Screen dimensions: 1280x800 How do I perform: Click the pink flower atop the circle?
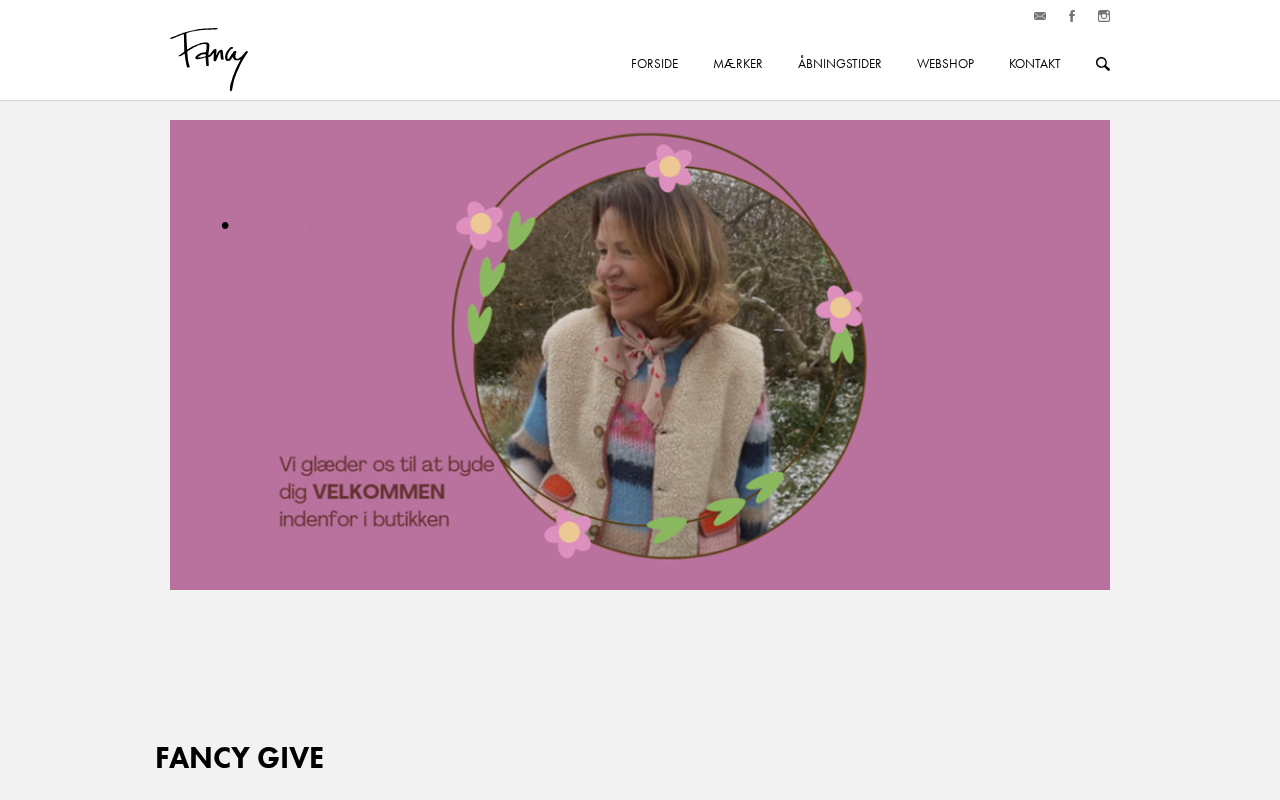[669, 166]
